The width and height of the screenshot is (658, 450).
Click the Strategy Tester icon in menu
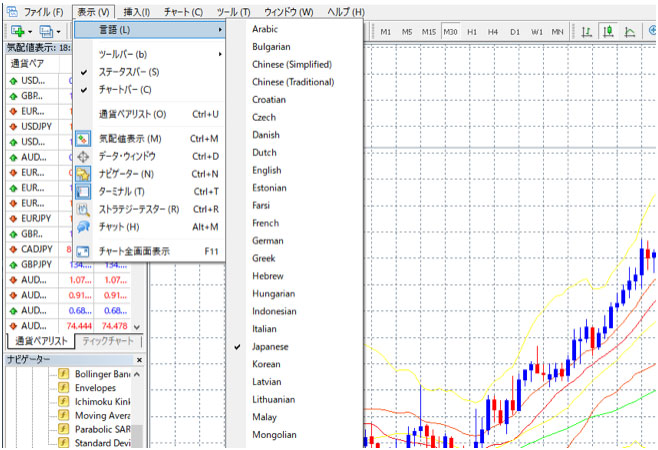coord(83,209)
